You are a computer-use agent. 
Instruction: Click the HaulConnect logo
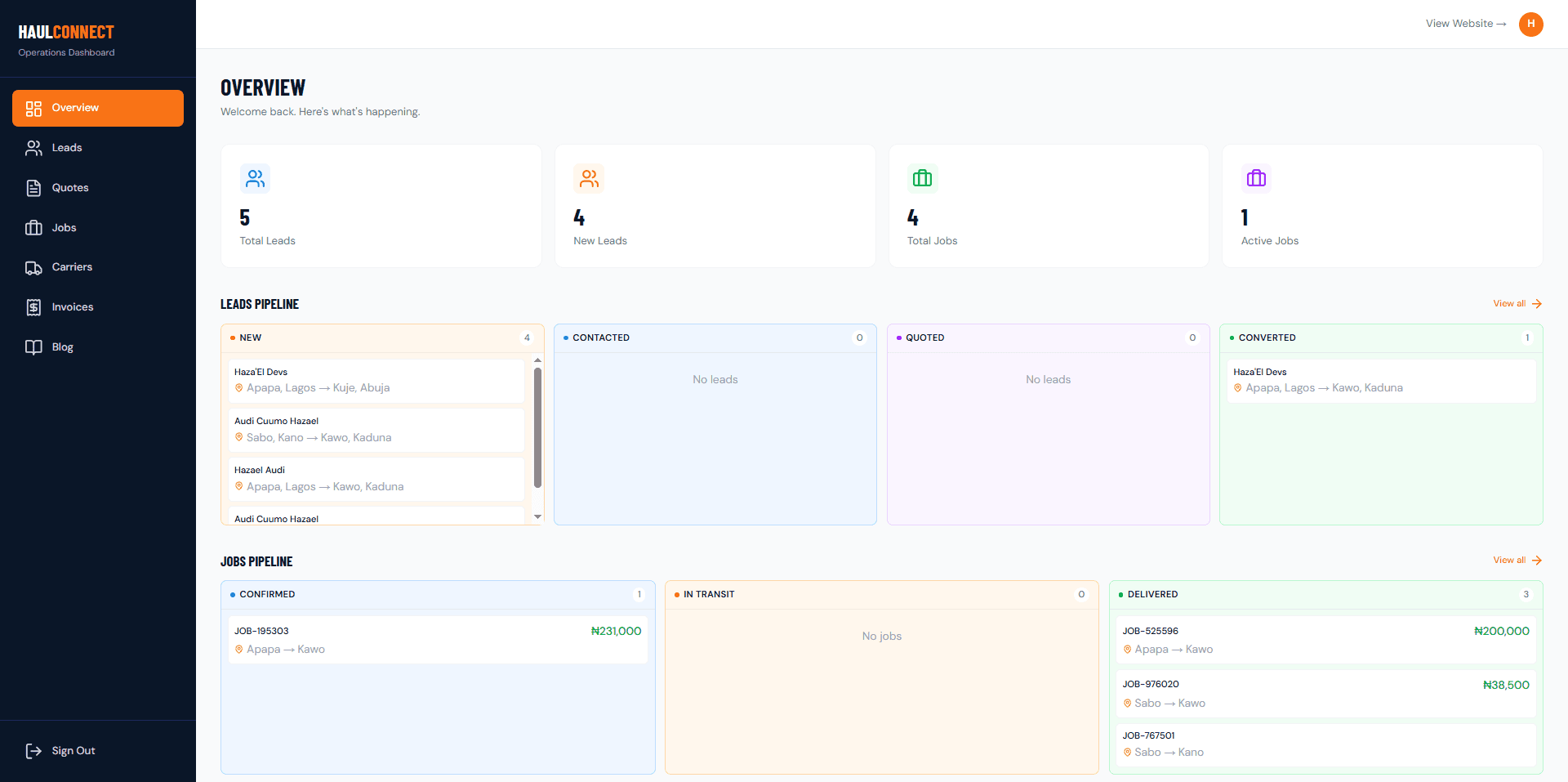tap(66, 33)
